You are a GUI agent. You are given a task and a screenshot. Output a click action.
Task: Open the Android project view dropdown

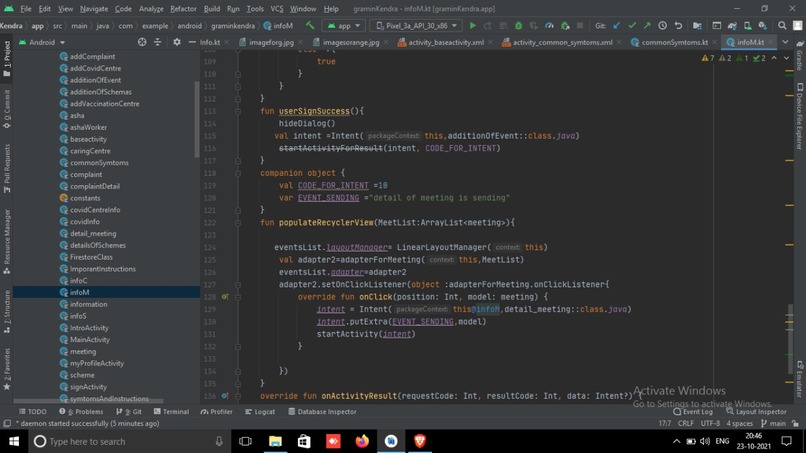pos(42,42)
